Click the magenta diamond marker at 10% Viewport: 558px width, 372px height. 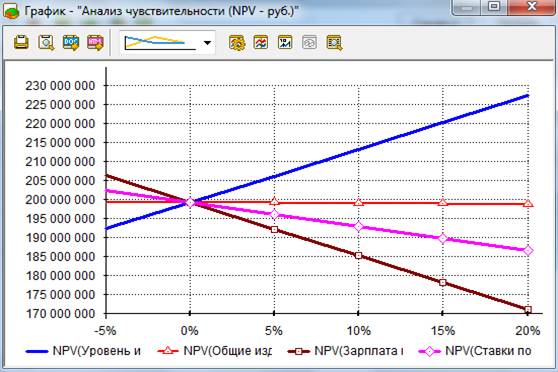coord(358,226)
